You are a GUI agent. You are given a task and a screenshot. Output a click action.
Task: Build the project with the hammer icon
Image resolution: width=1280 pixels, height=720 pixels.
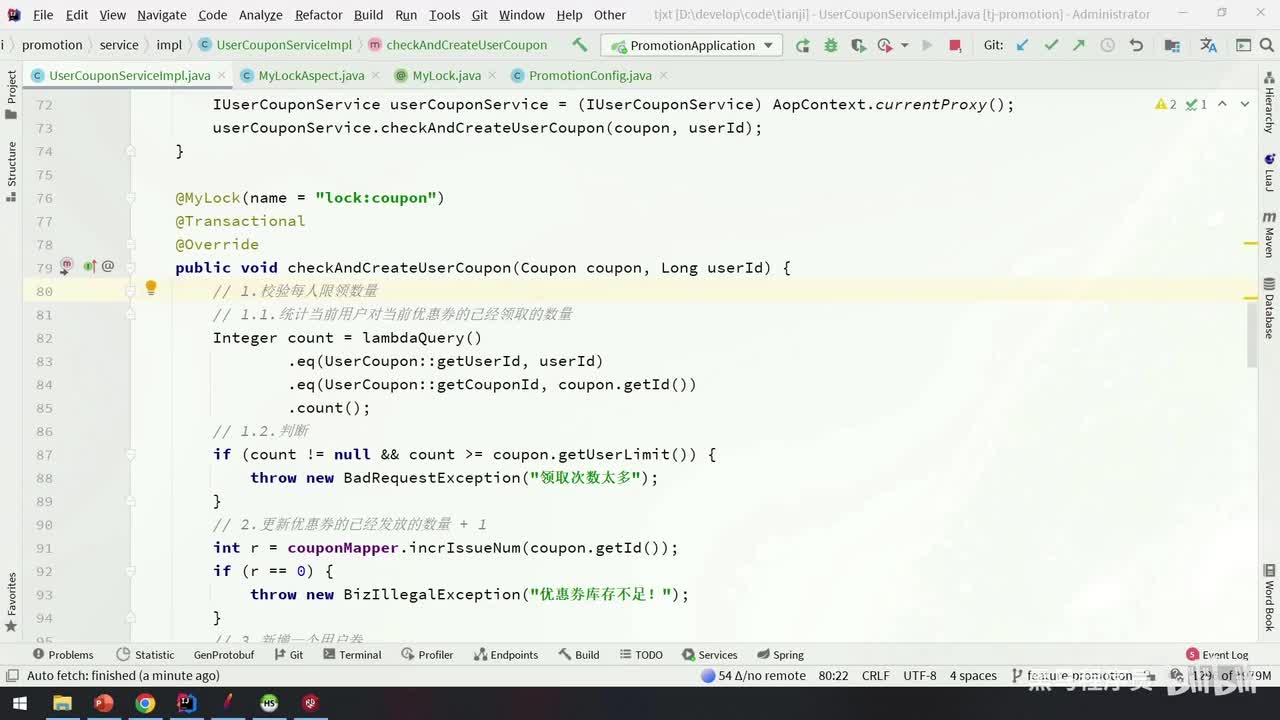tap(579, 45)
